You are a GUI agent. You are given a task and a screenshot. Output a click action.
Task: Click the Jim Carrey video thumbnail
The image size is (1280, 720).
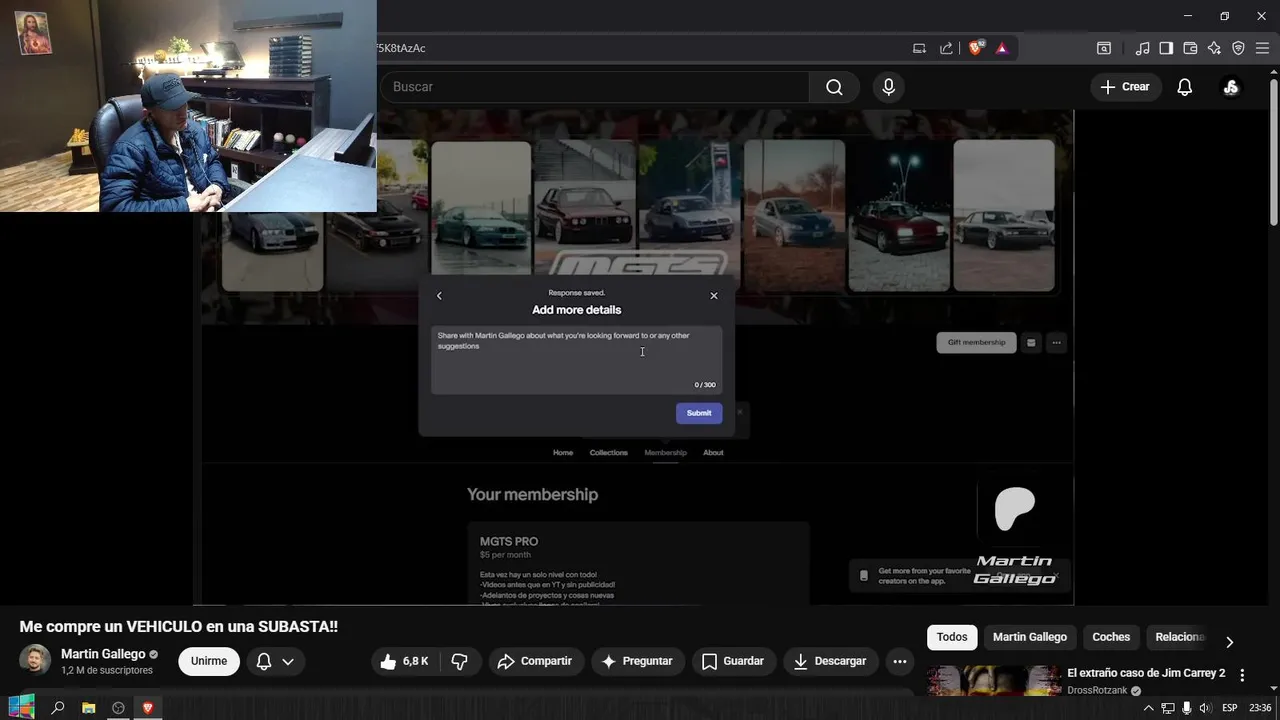[x=993, y=680]
